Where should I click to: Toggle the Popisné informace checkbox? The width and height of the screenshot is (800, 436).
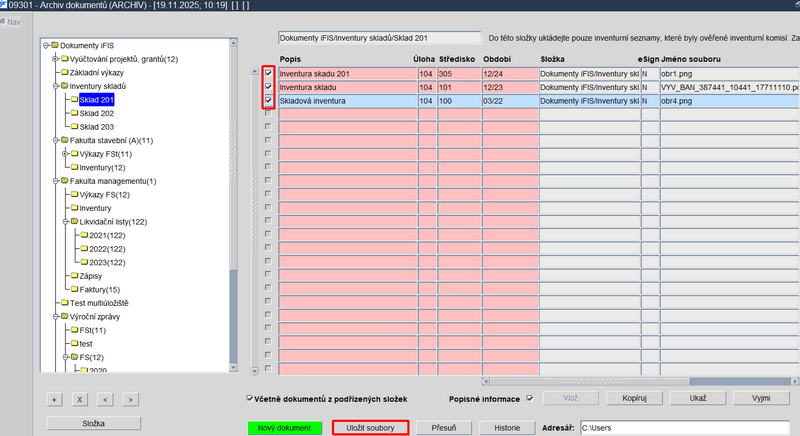530,398
